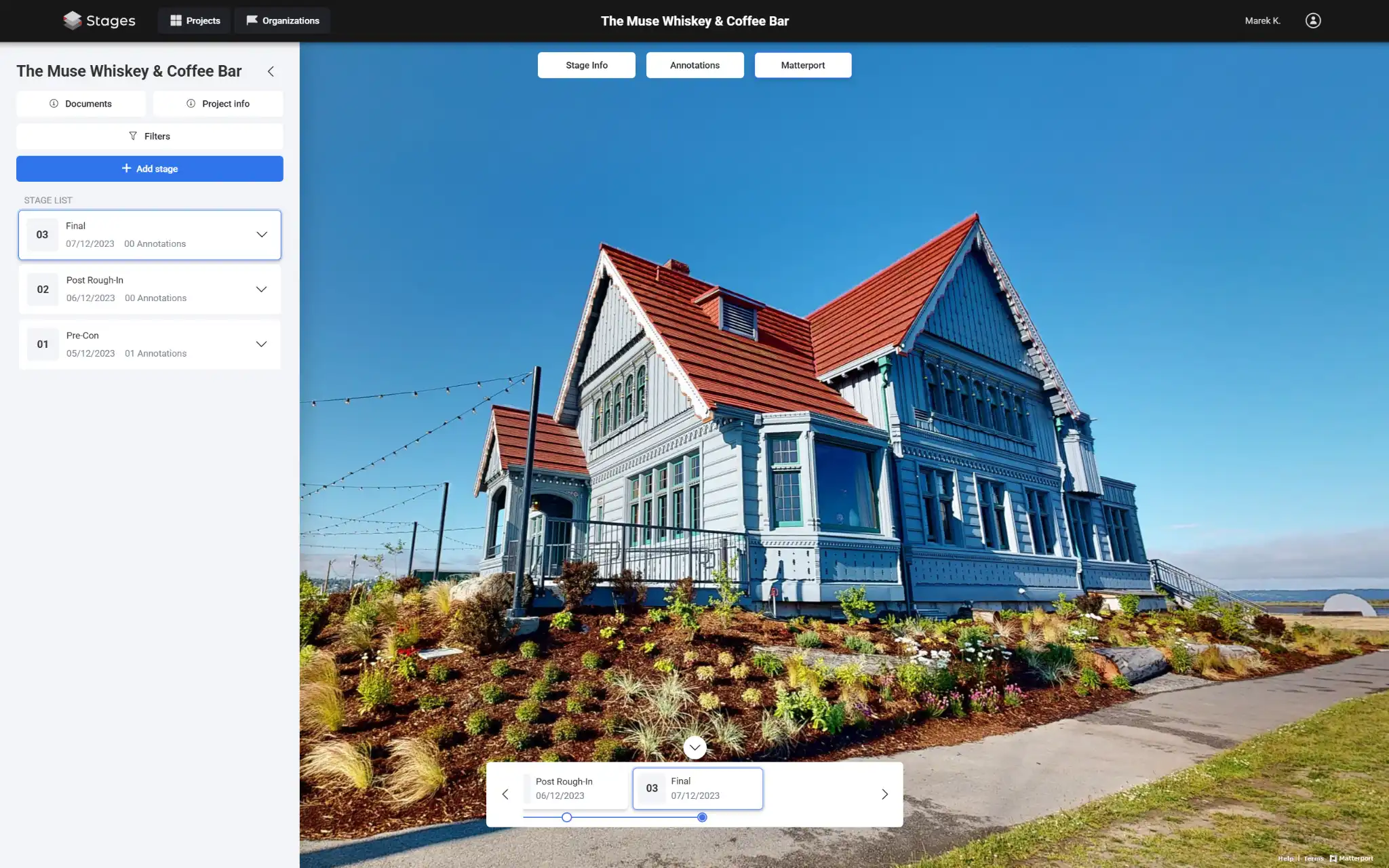Expand the Post Rough-In stage chevron

point(261,290)
